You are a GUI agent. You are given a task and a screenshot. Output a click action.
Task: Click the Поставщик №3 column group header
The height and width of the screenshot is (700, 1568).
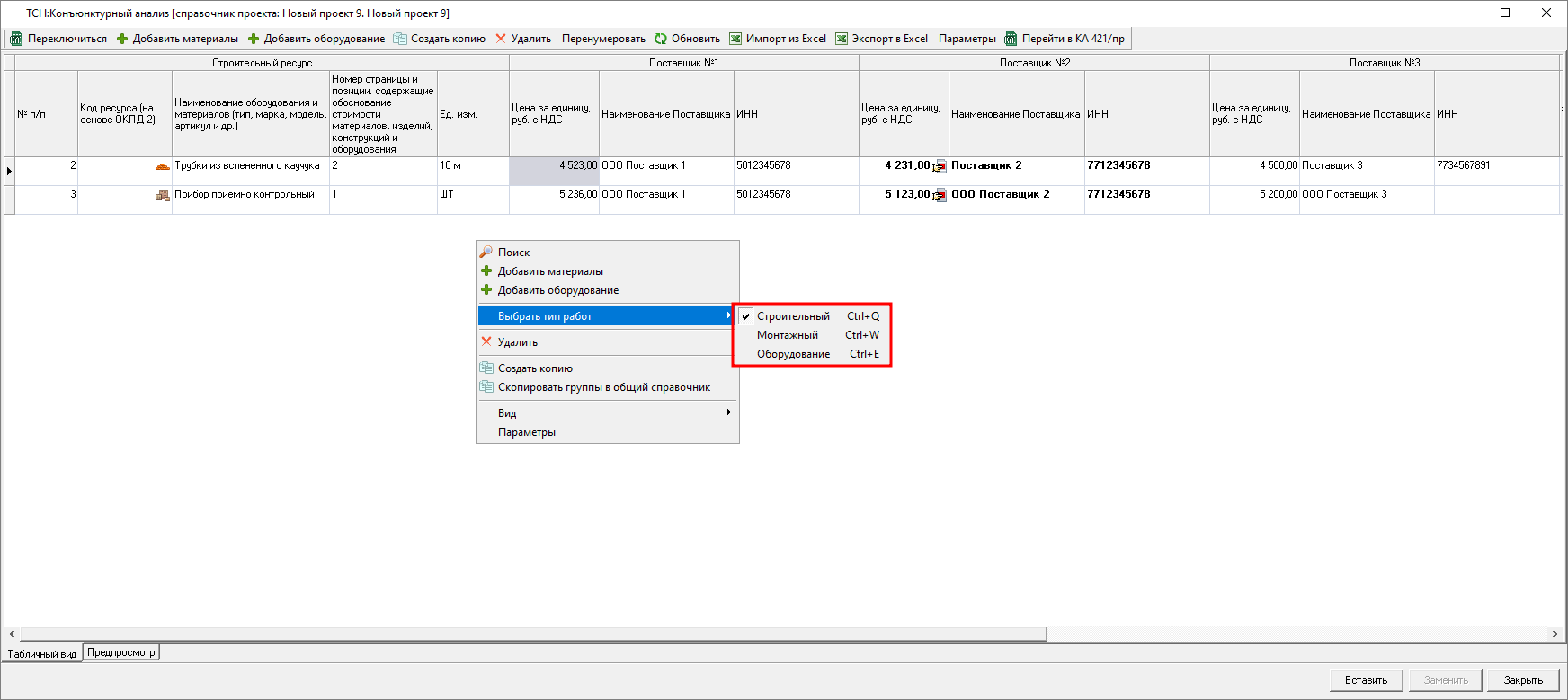(1385, 63)
